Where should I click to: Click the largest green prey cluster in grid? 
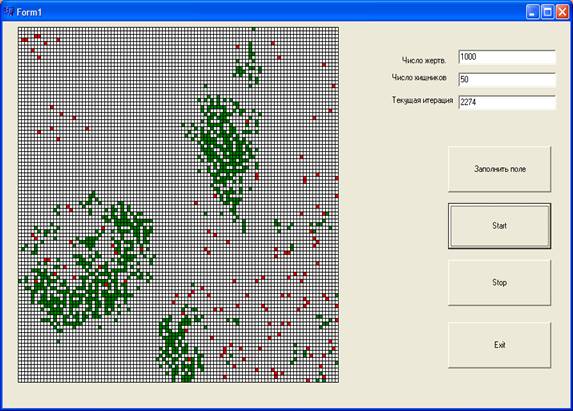pyautogui.click(x=88, y=267)
